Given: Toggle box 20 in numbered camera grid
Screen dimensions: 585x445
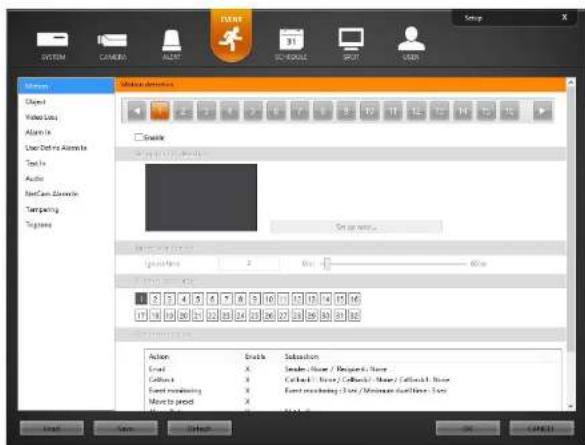Looking at the screenshot, I should [184, 316].
